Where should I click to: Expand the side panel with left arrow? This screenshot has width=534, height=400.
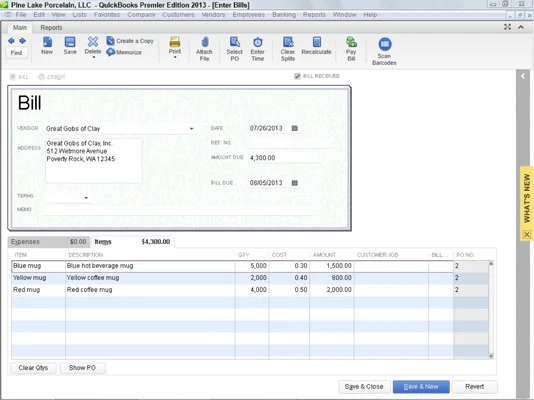tap(523, 76)
